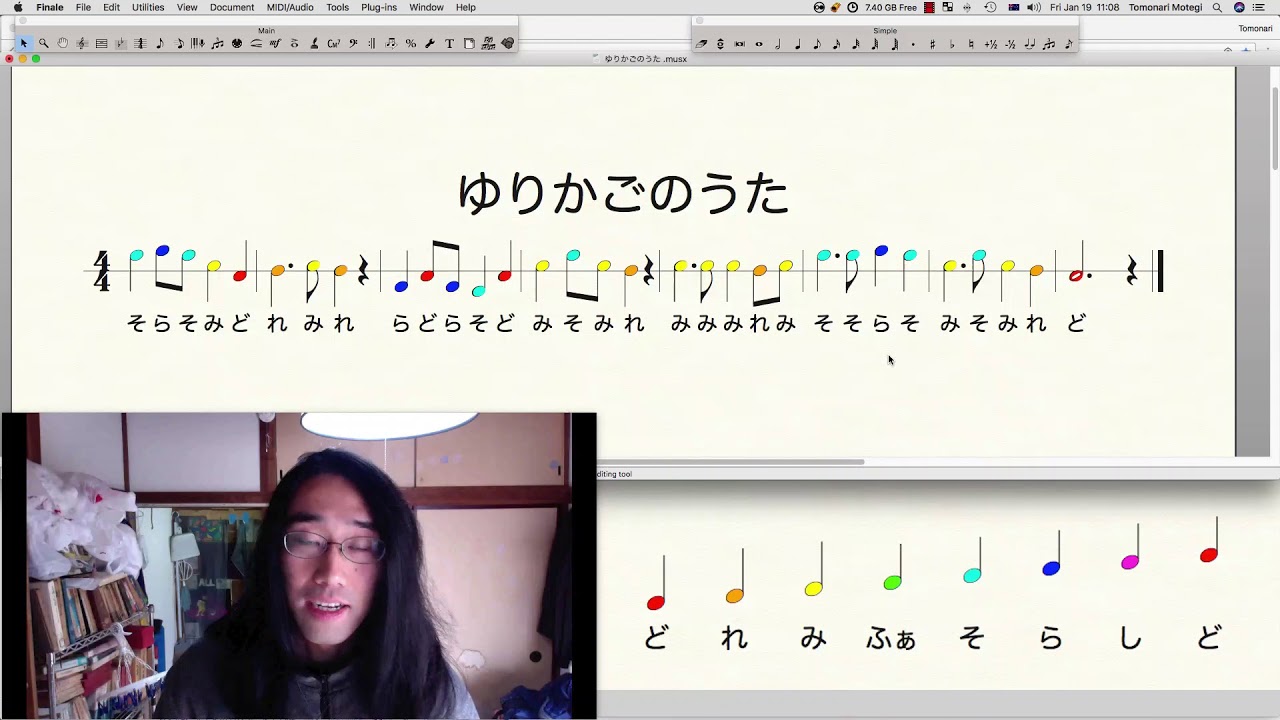Select the Zoom magnifier tool

tap(43, 43)
